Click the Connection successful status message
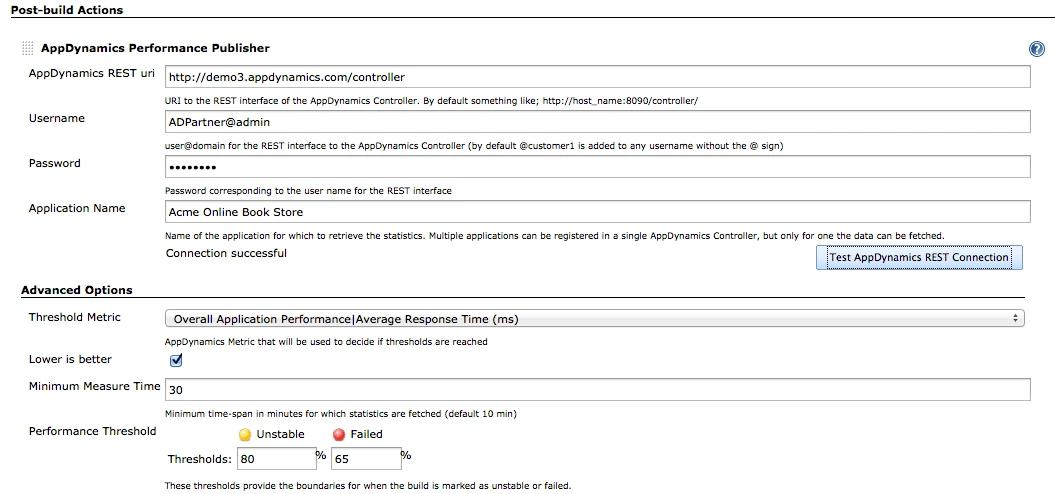This screenshot has height=494, width=1055. 226,253
